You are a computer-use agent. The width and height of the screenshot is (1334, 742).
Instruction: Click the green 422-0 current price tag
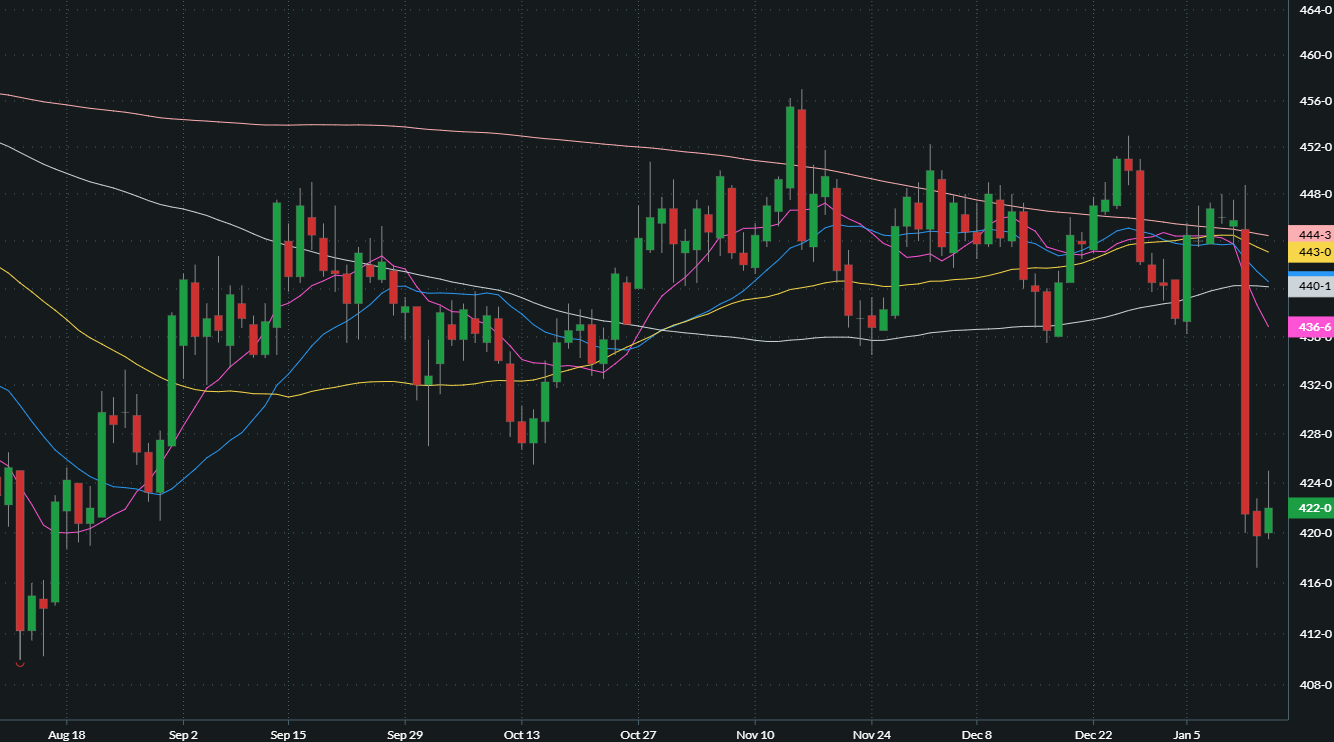tap(1312, 508)
